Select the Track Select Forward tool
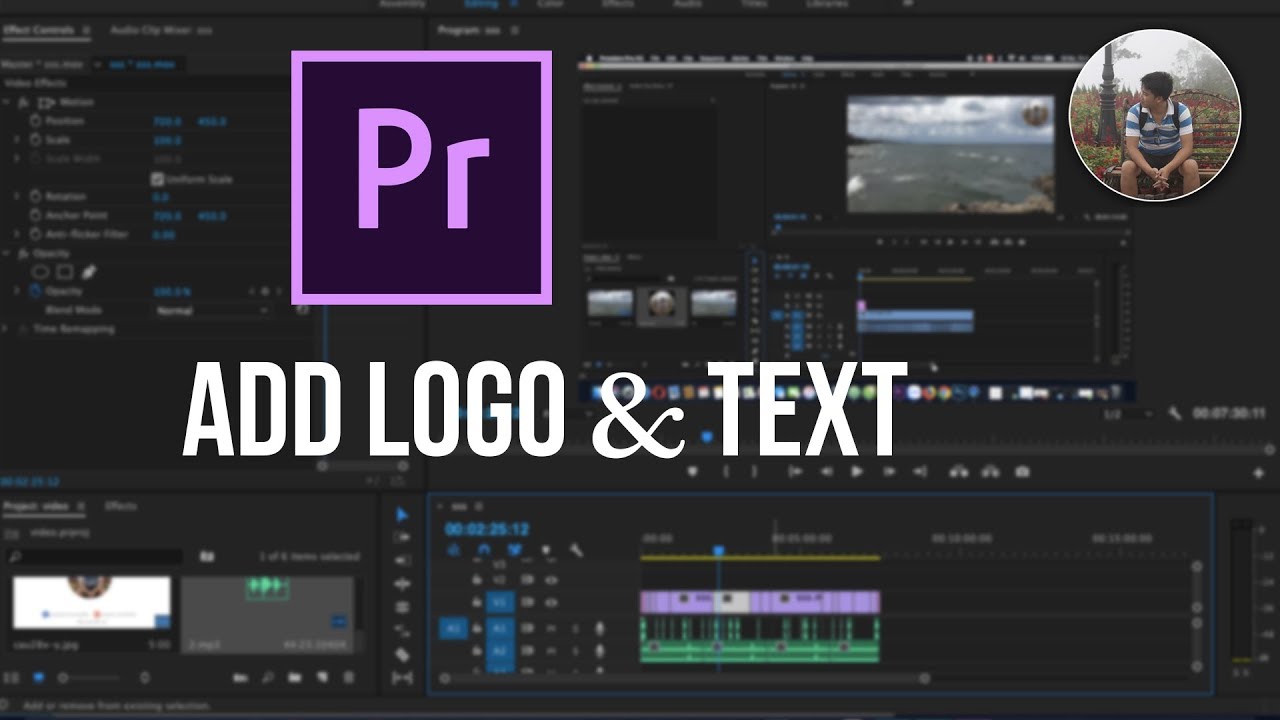The image size is (1280, 720). point(402,537)
